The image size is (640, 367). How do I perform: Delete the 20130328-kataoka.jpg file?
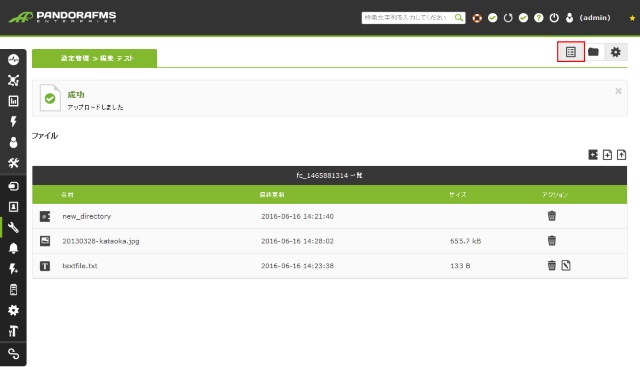click(551, 240)
